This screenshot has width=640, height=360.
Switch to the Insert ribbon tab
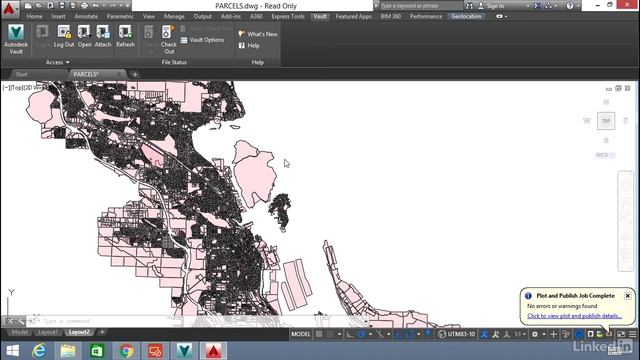click(x=58, y=16)
